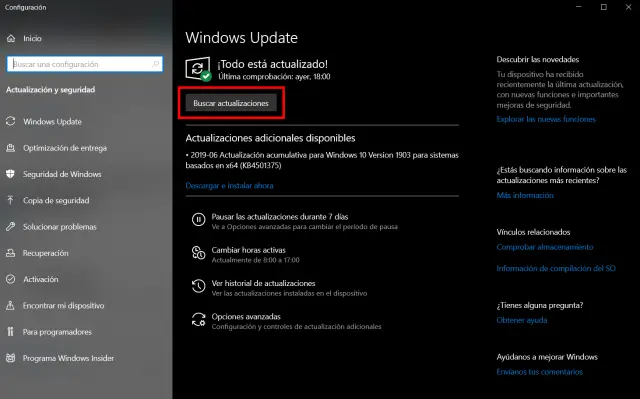The image size is (640, 399).
Task: Open Seguridad de Windows shield icon
Action: [11, 174]
